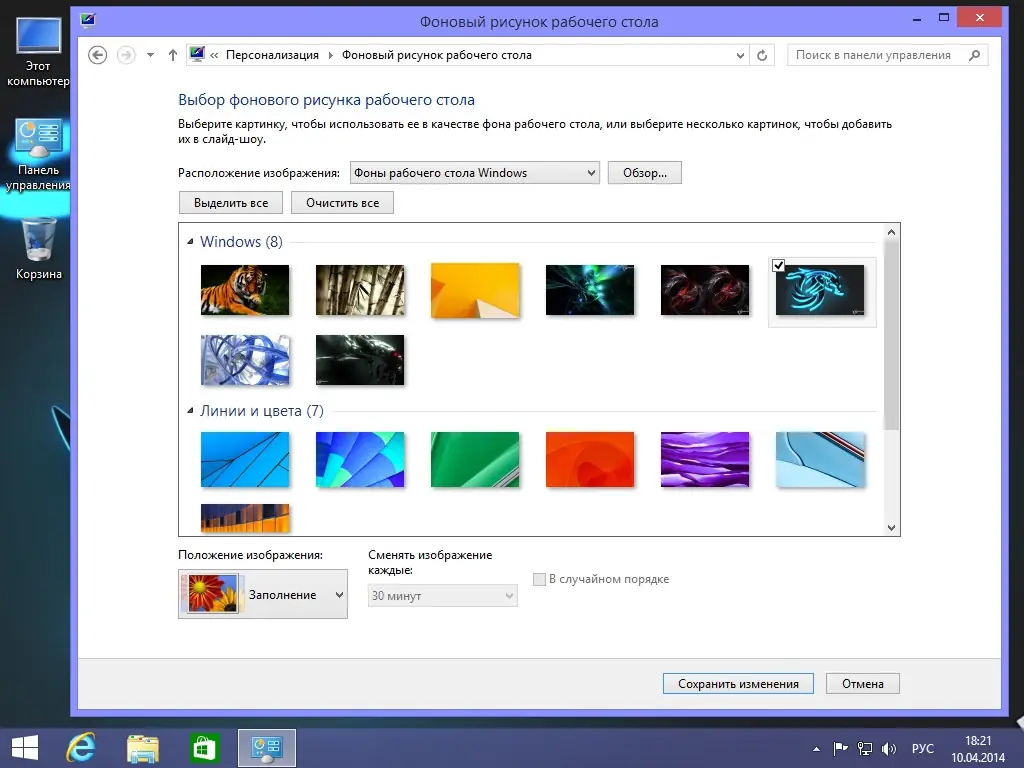Screen dimensions: 1024x768
Task: Click Выделить все to select all images
Action: [230, 202]
